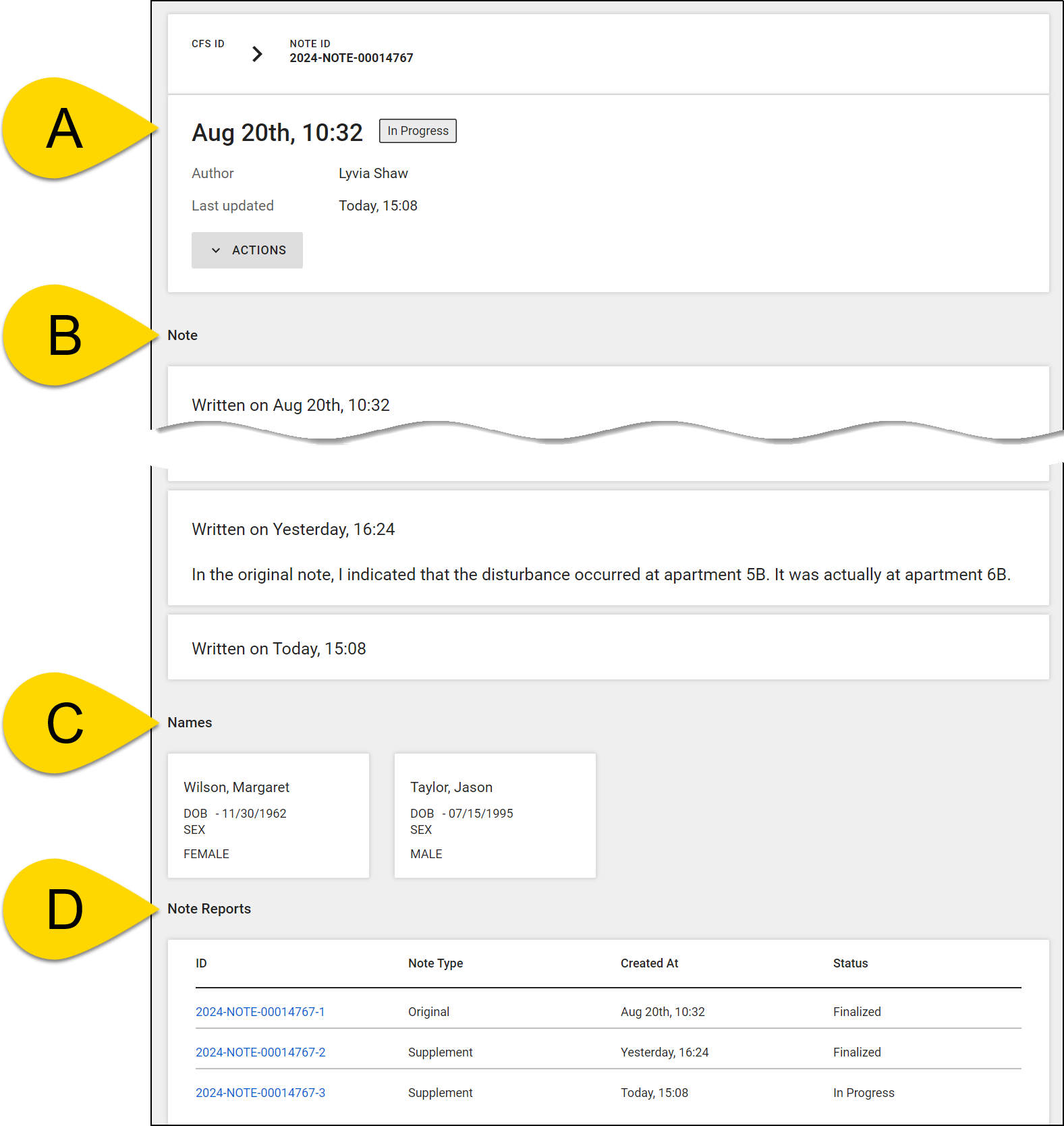Open note report 2024-NOTE-00014767-3

coord(260,1092)
